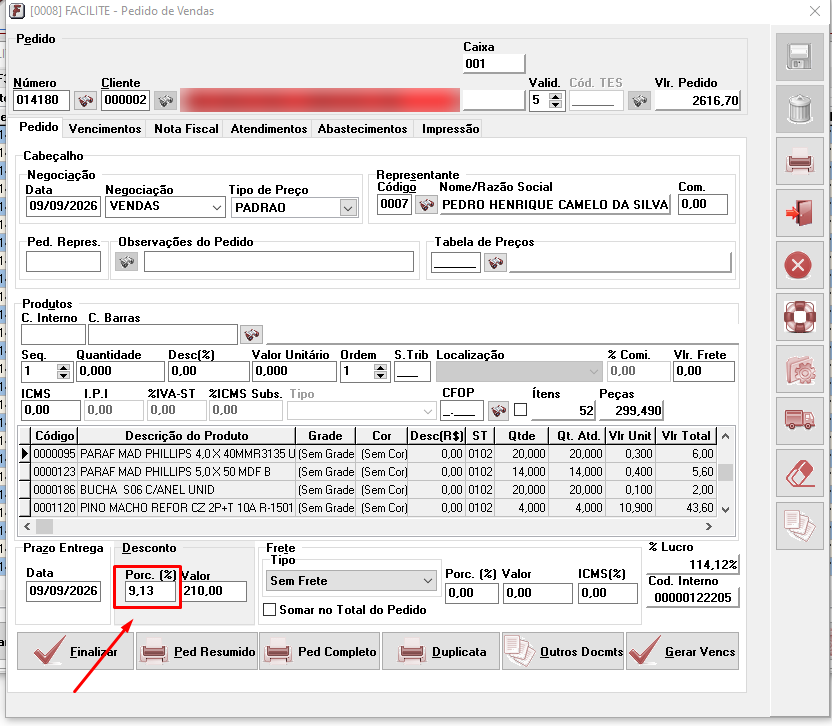Increment the Seq. spinner
Screen dimensions: 832x726
coord(63,367)
